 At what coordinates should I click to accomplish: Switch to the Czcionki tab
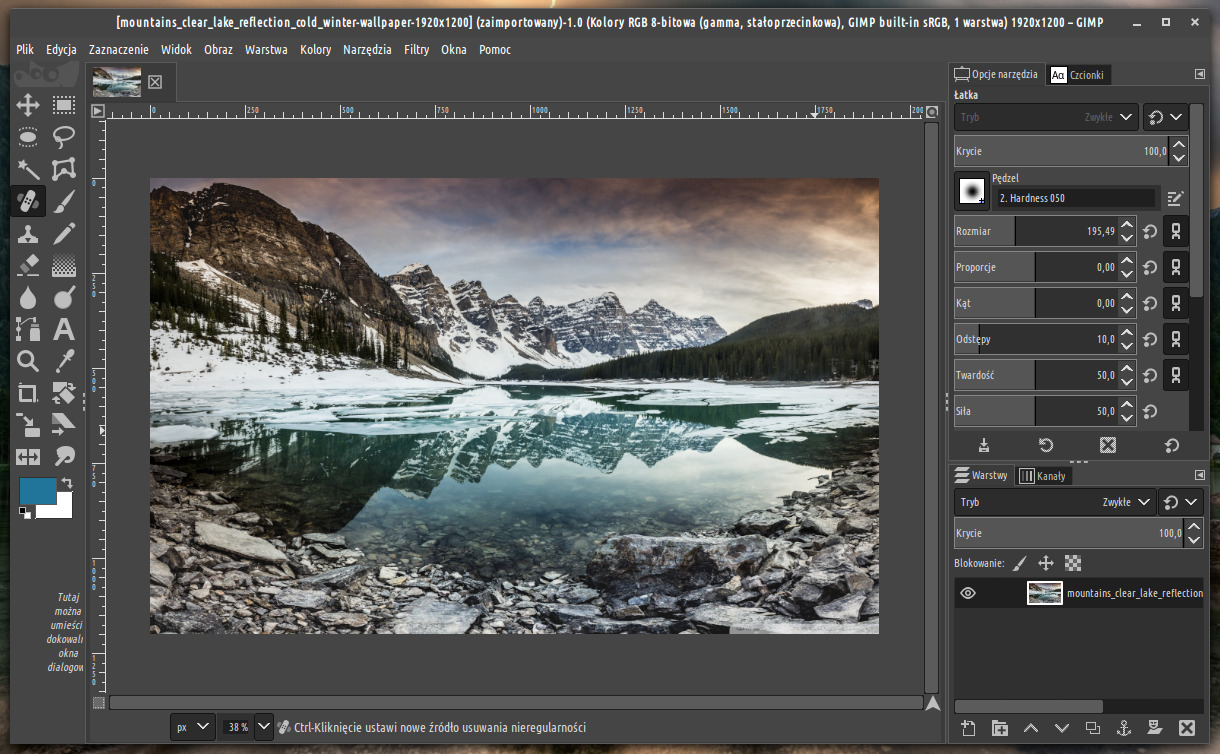[1078, 75]
